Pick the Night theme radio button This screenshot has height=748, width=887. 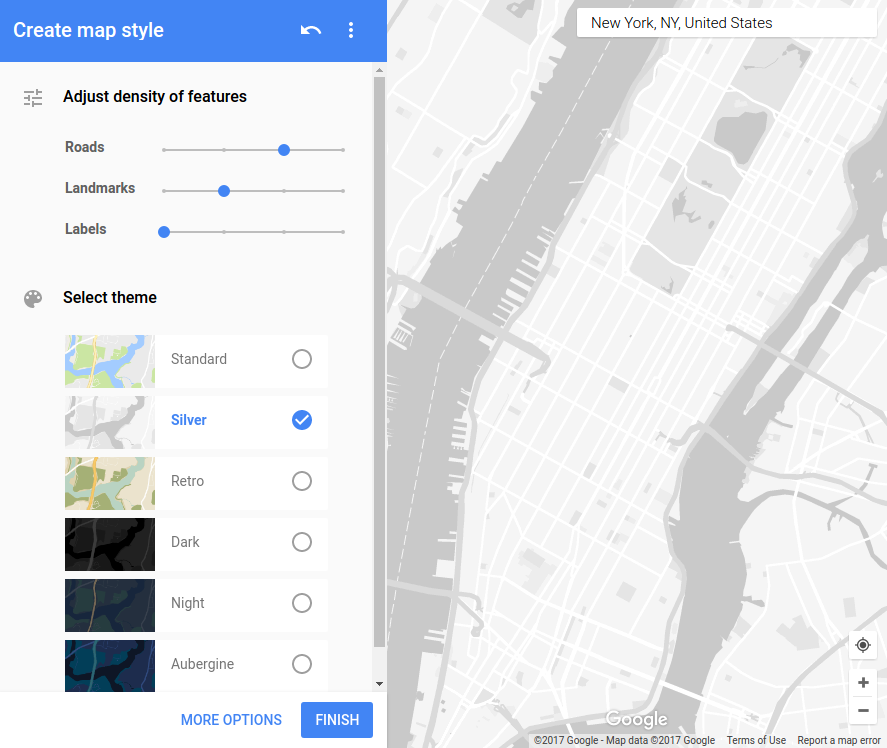pos(301,603)
